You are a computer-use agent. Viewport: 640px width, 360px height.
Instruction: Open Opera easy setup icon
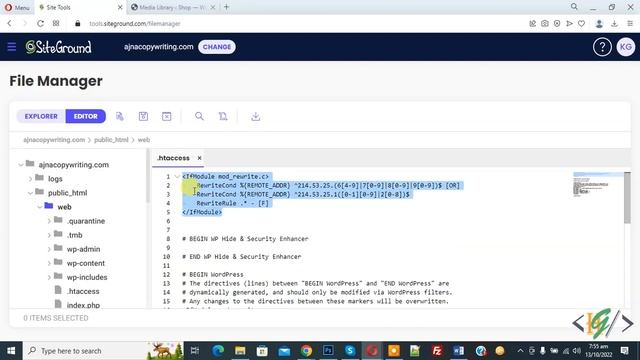pyautogui.click(x=630, y=24)
